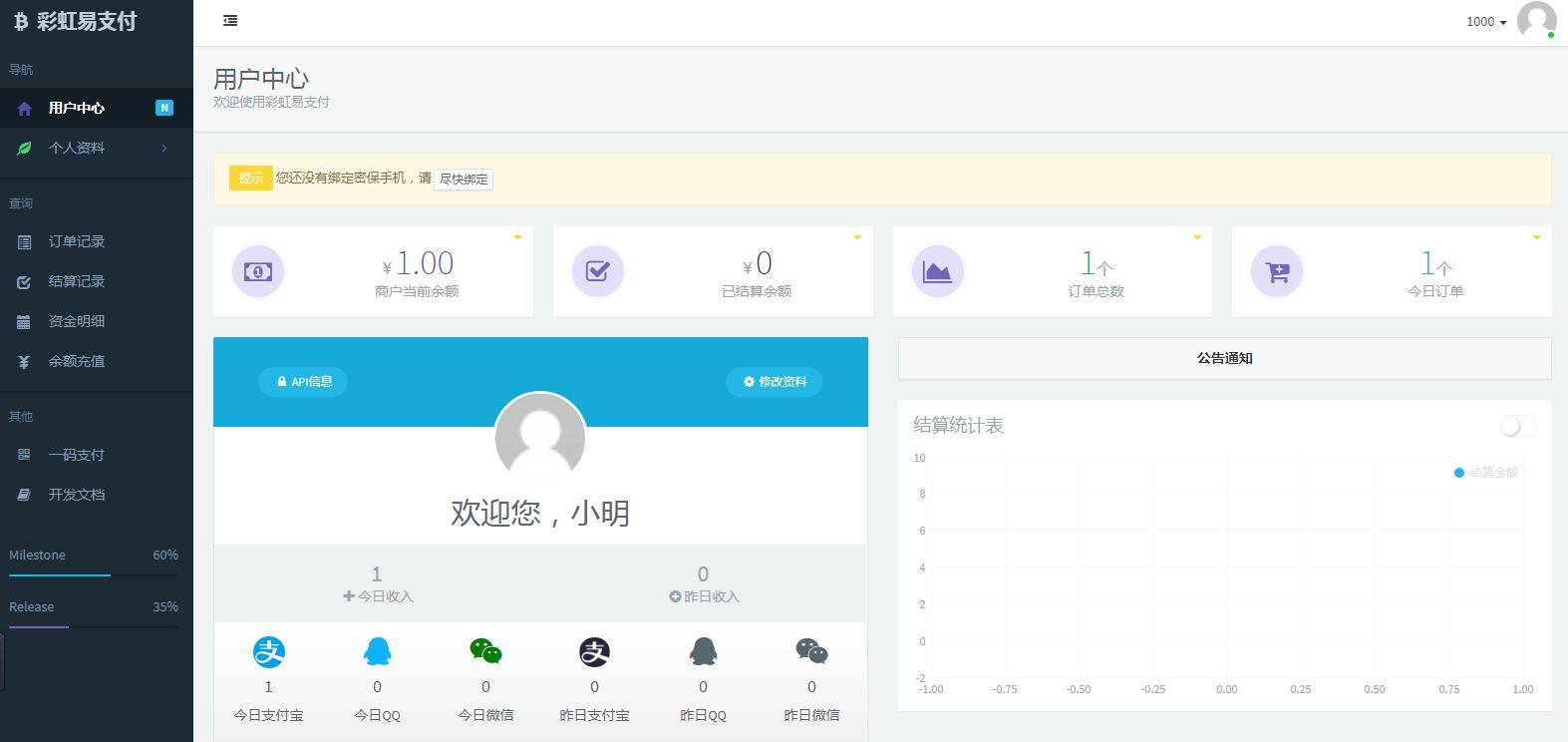
Task: Click the checkmark icon in 已结算余额 card
Action: click(x=598, y=271)
